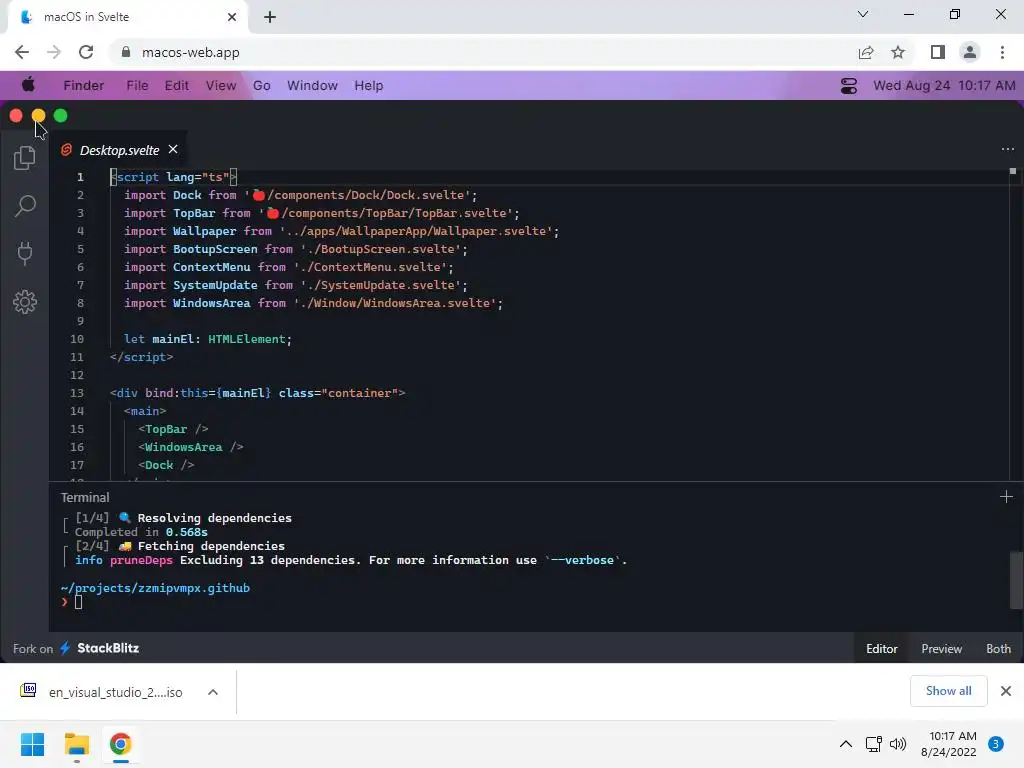This screenshot has height=768, width=1024.
Task: Toggle the Chrome side panel icon
Action: click(938, 52)
